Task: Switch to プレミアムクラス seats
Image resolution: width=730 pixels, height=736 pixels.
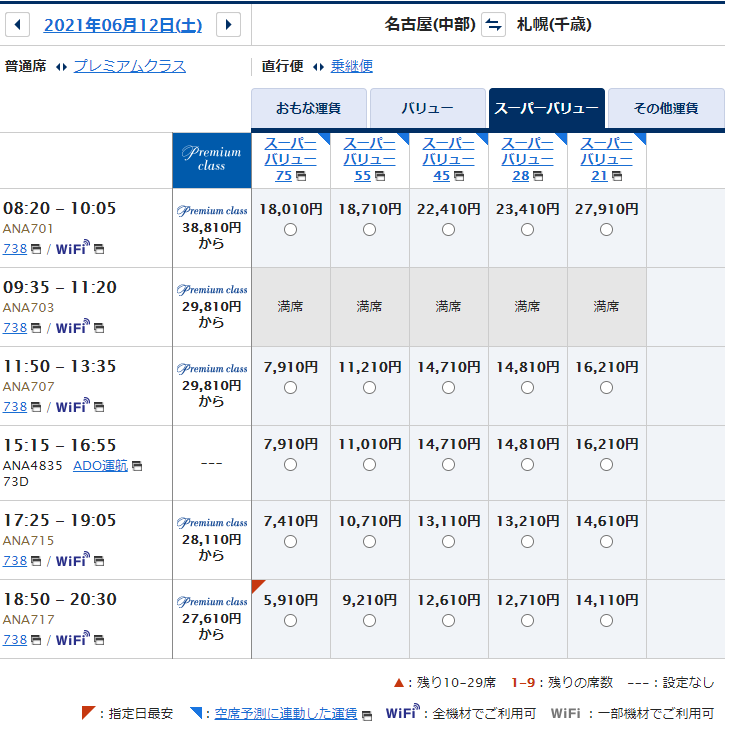Action: click(130, 66)
